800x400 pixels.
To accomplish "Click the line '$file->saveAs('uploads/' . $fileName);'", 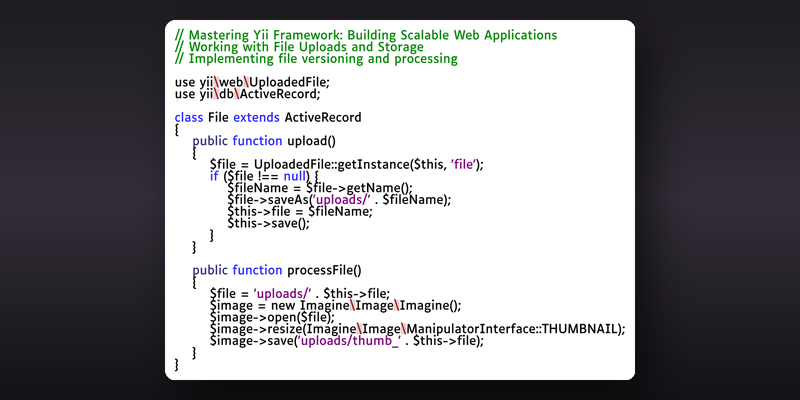I will (339, 199).
